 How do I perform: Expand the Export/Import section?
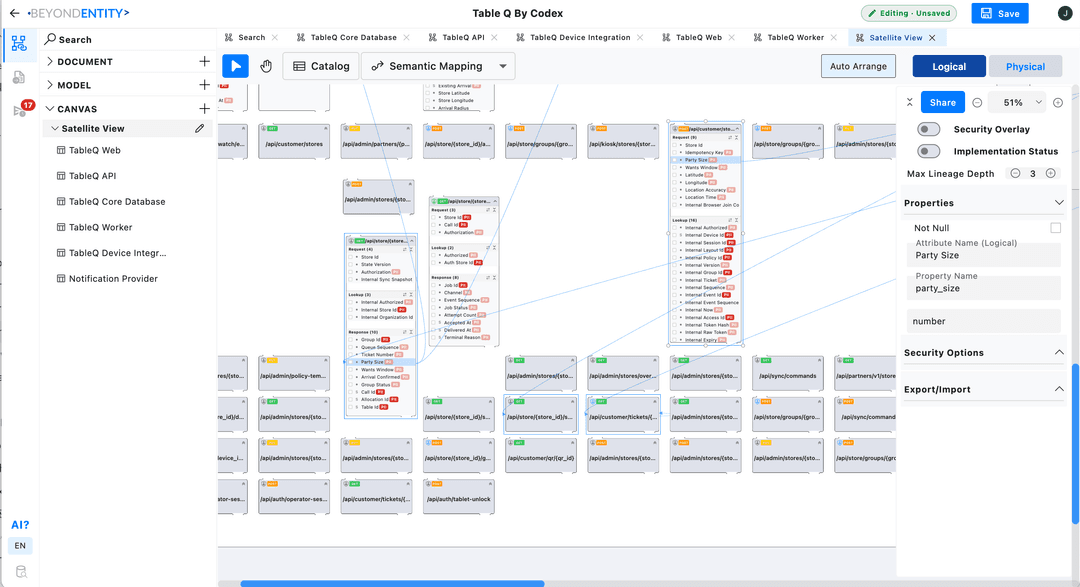[1059, 389]
